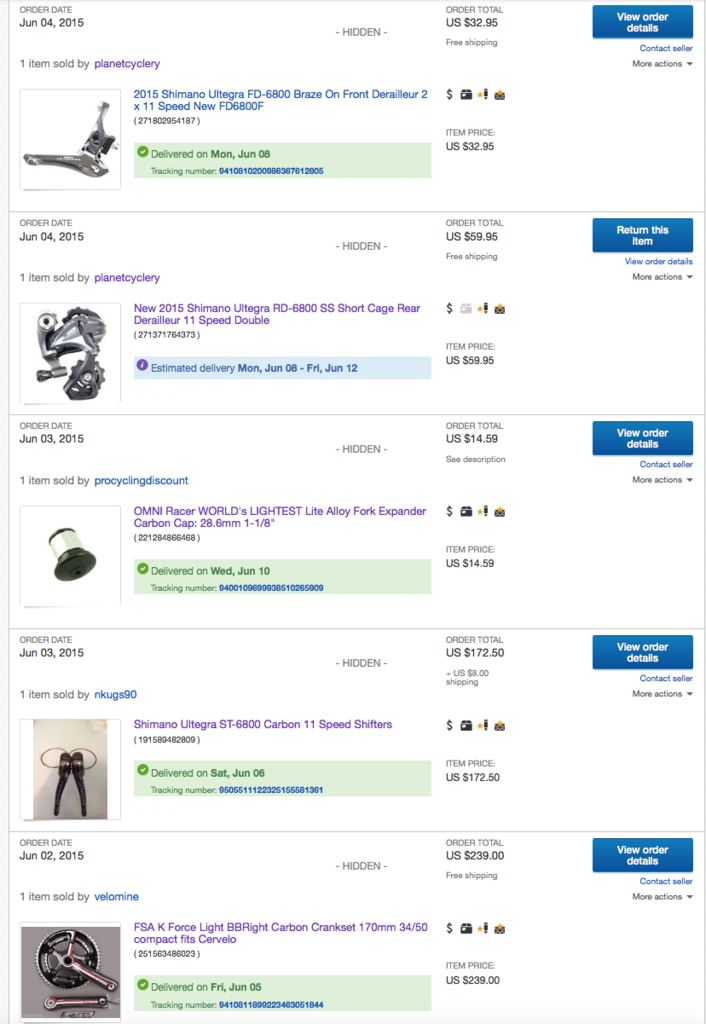706x1024 pixels.
Task: Click the purple estimated delivery info icon
Action: (142, 367)
